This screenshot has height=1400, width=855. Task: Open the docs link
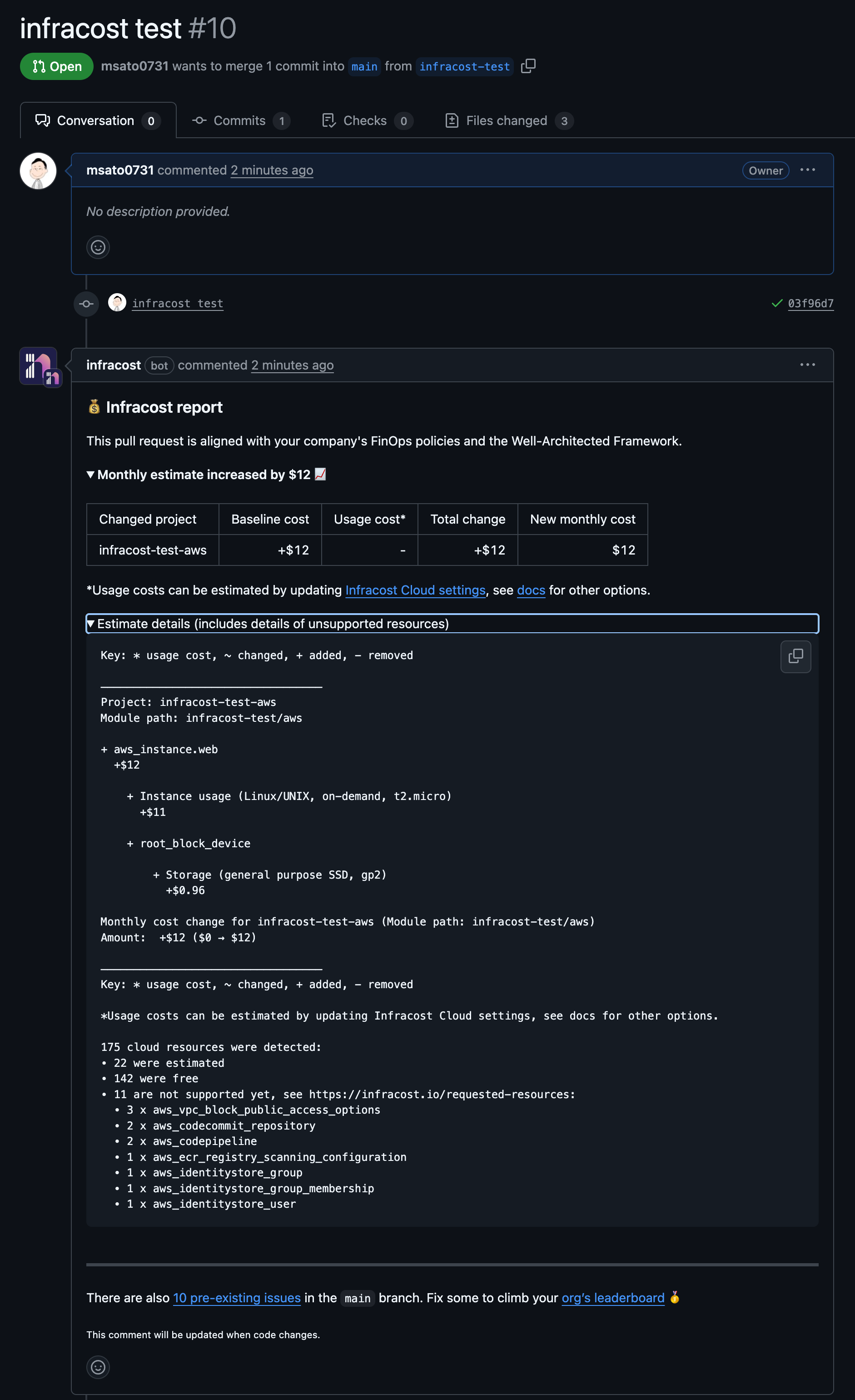point(531,590)
